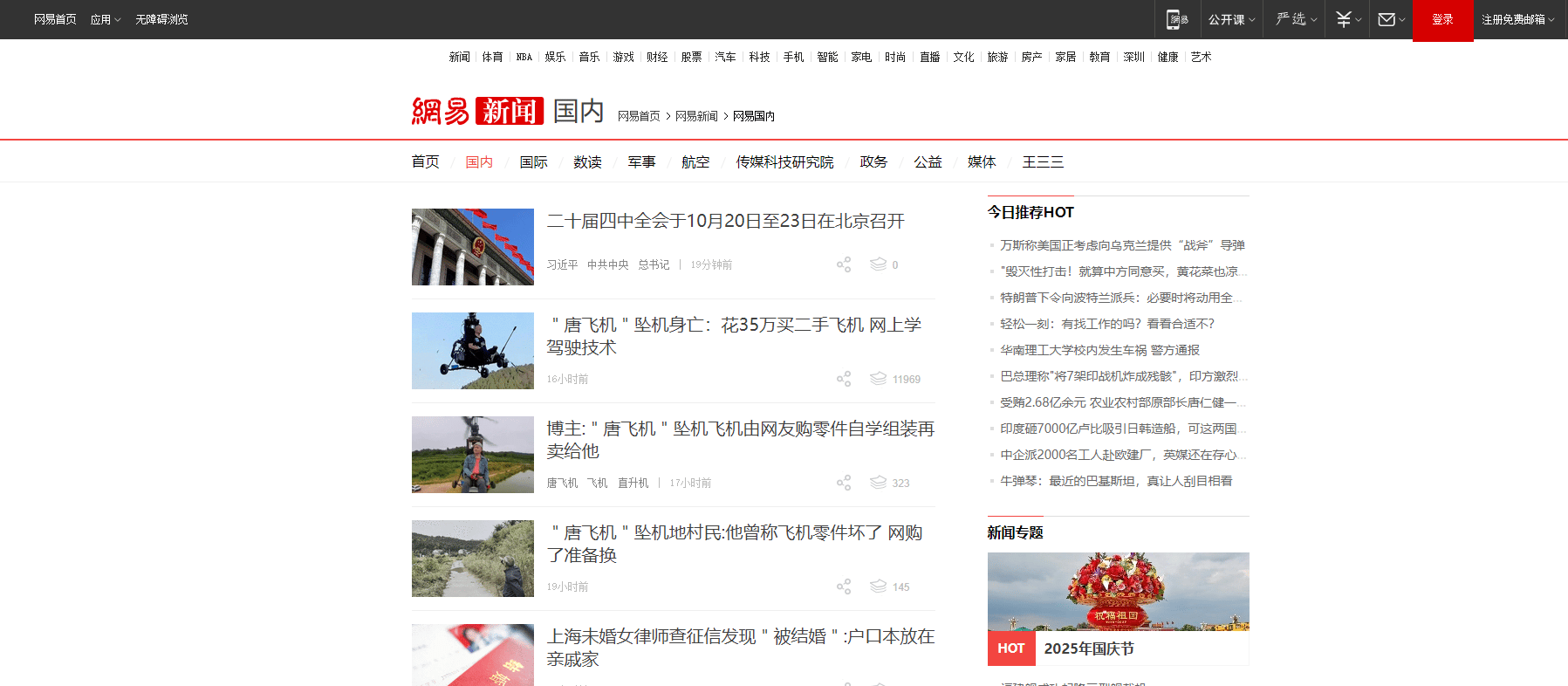
Task: Share the 花35万买二手飞机 article
Action: click(844, 379)
